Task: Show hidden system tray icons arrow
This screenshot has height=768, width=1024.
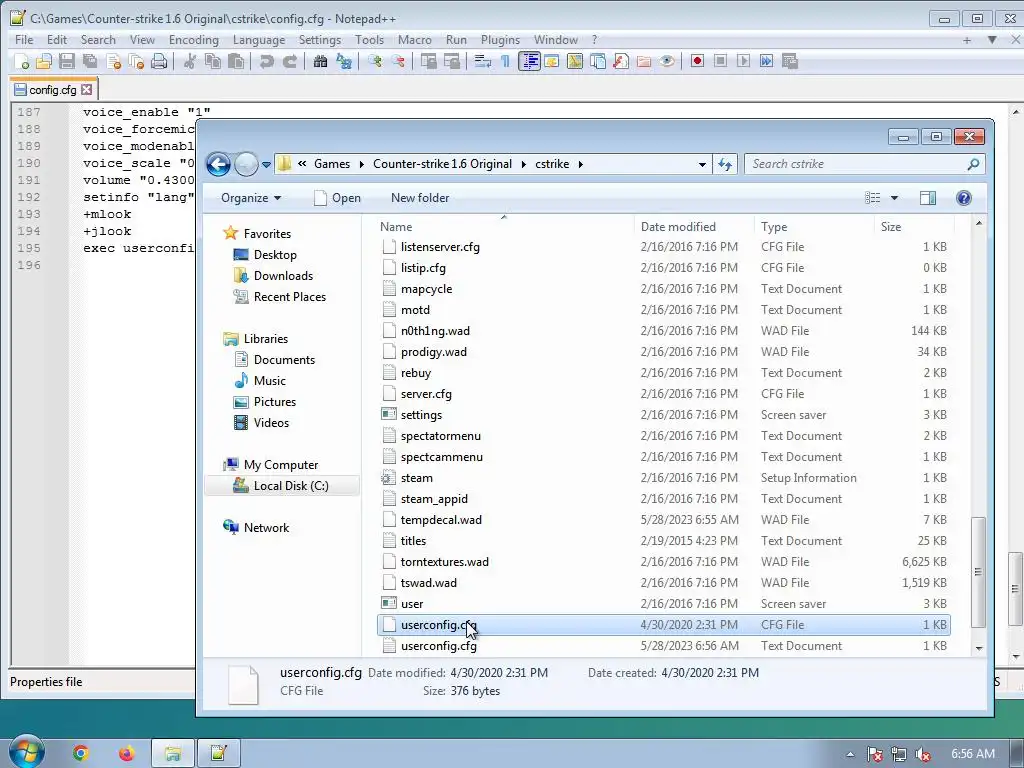Action: 850,754
